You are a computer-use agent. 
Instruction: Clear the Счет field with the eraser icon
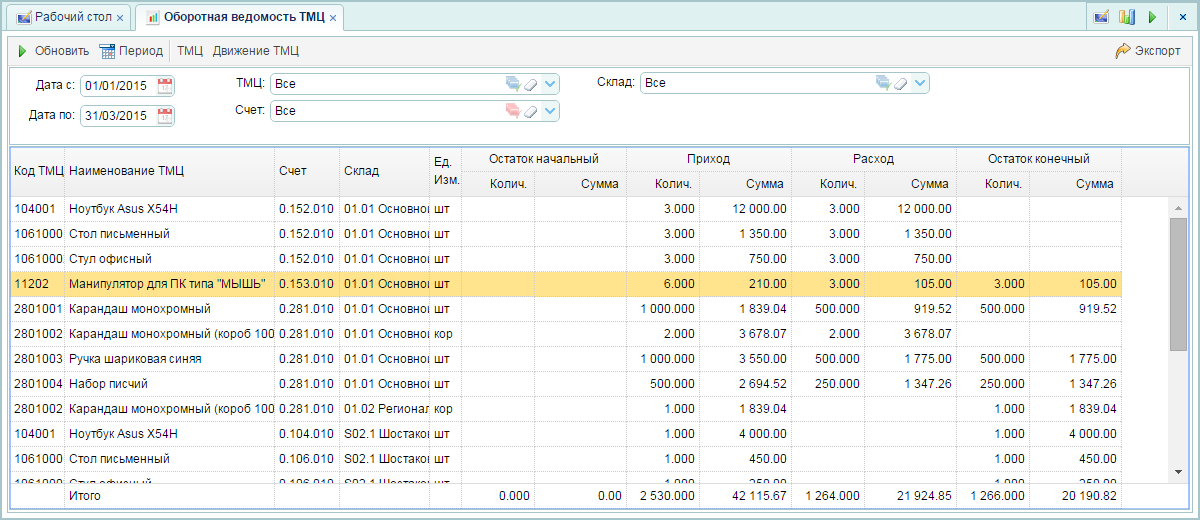531,111
